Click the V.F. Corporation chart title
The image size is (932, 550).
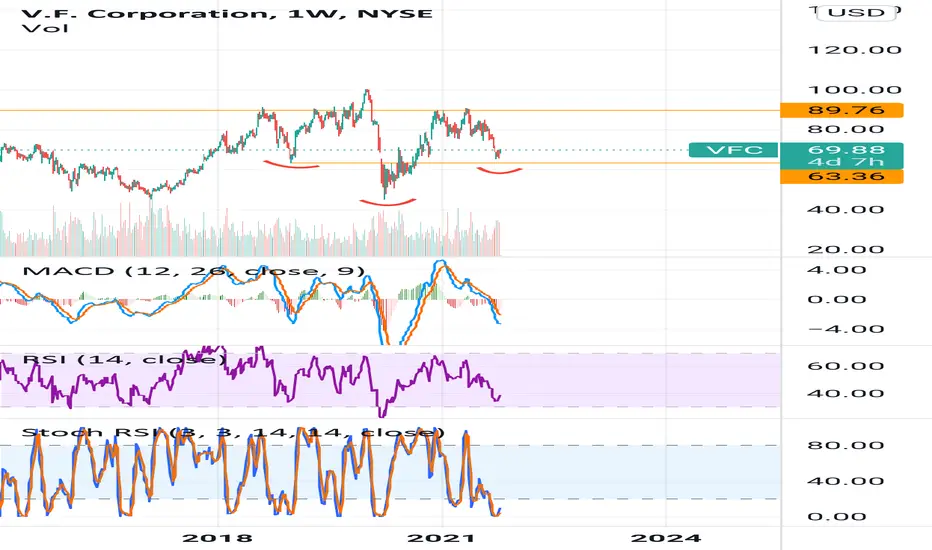point(227,13)
